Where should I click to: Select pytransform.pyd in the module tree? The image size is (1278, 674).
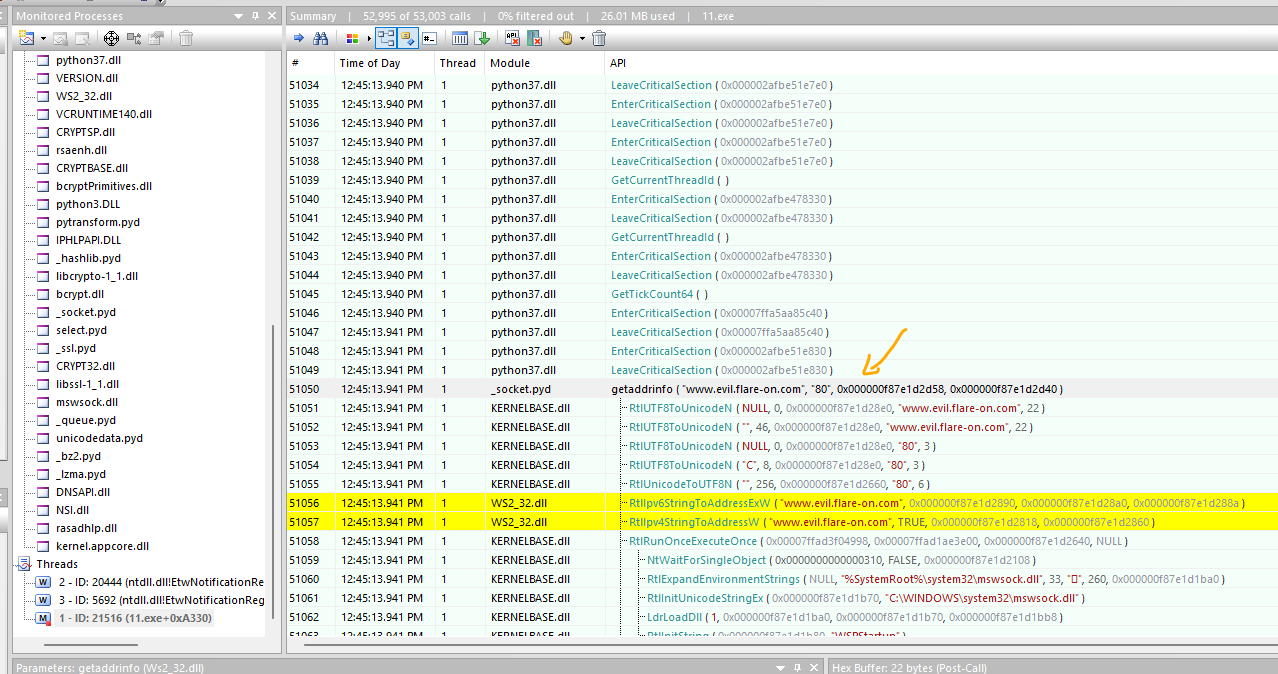[x=98, y=222]
